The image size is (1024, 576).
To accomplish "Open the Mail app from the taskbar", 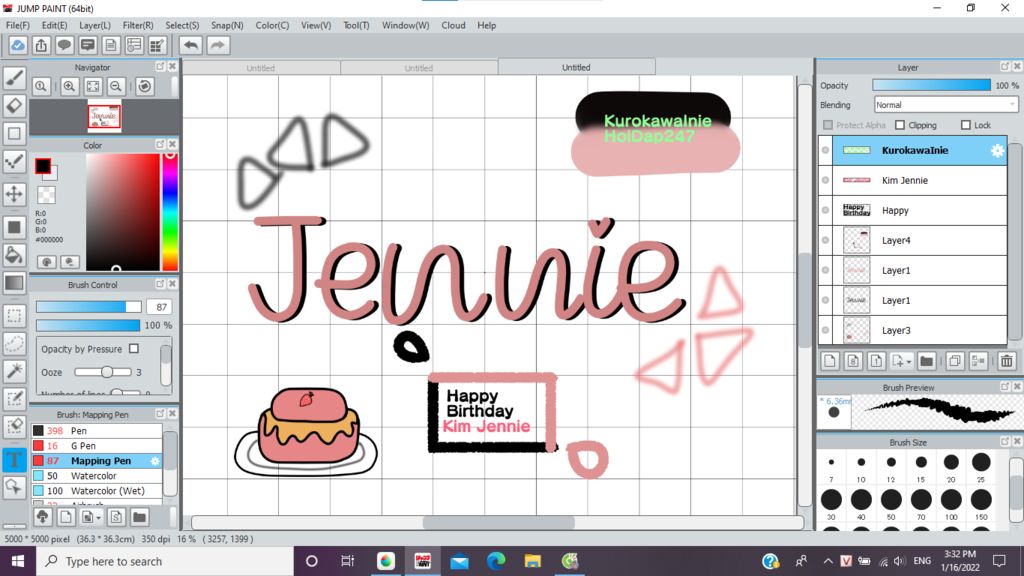I will point(459,561).
